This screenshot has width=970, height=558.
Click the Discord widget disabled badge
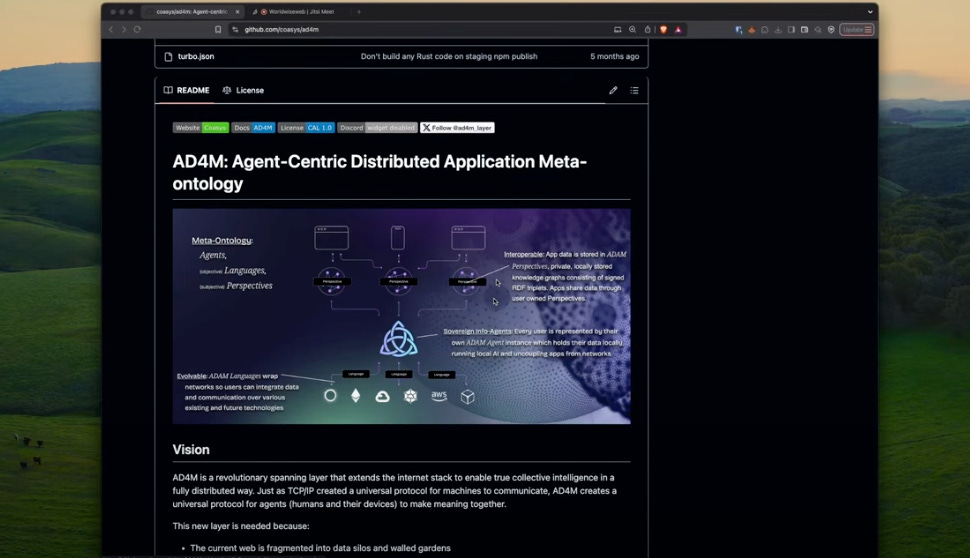pyautogui.click(x=377, y=128)
